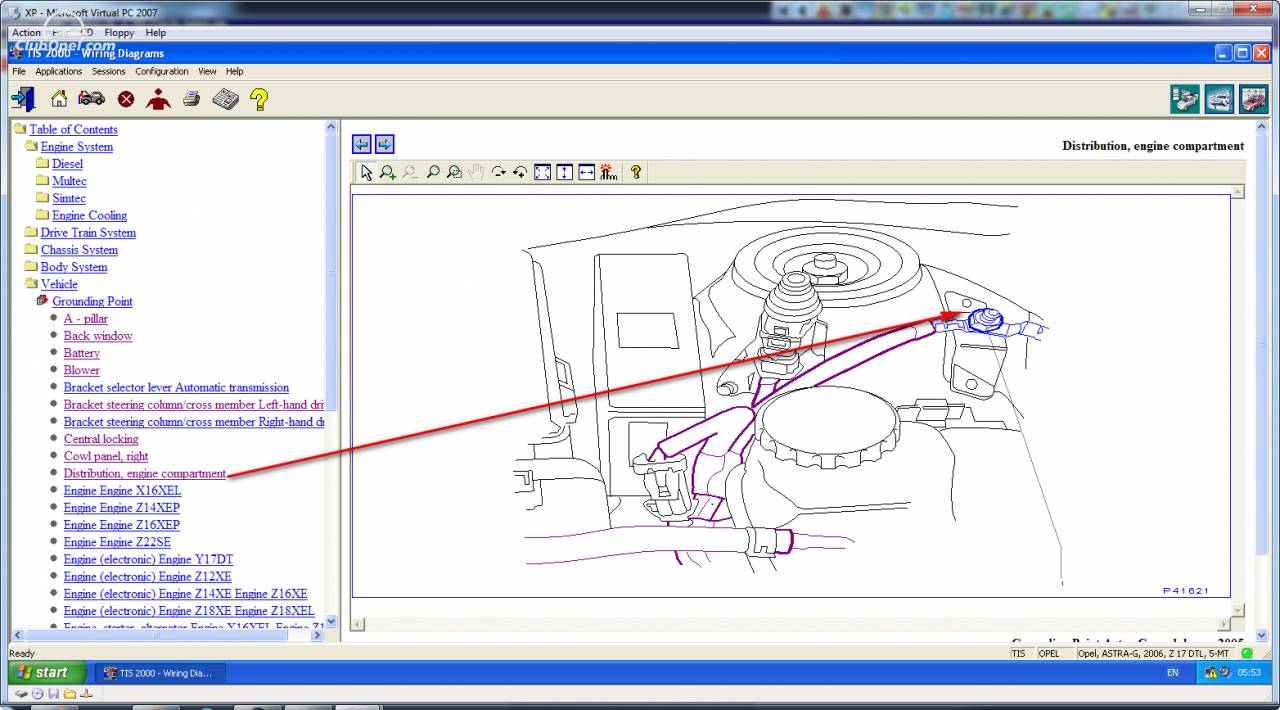Open the newspaper bulletin icon
Viewport: 1280px width, 710px height.
pyautogui.click(x=225, y=99)
